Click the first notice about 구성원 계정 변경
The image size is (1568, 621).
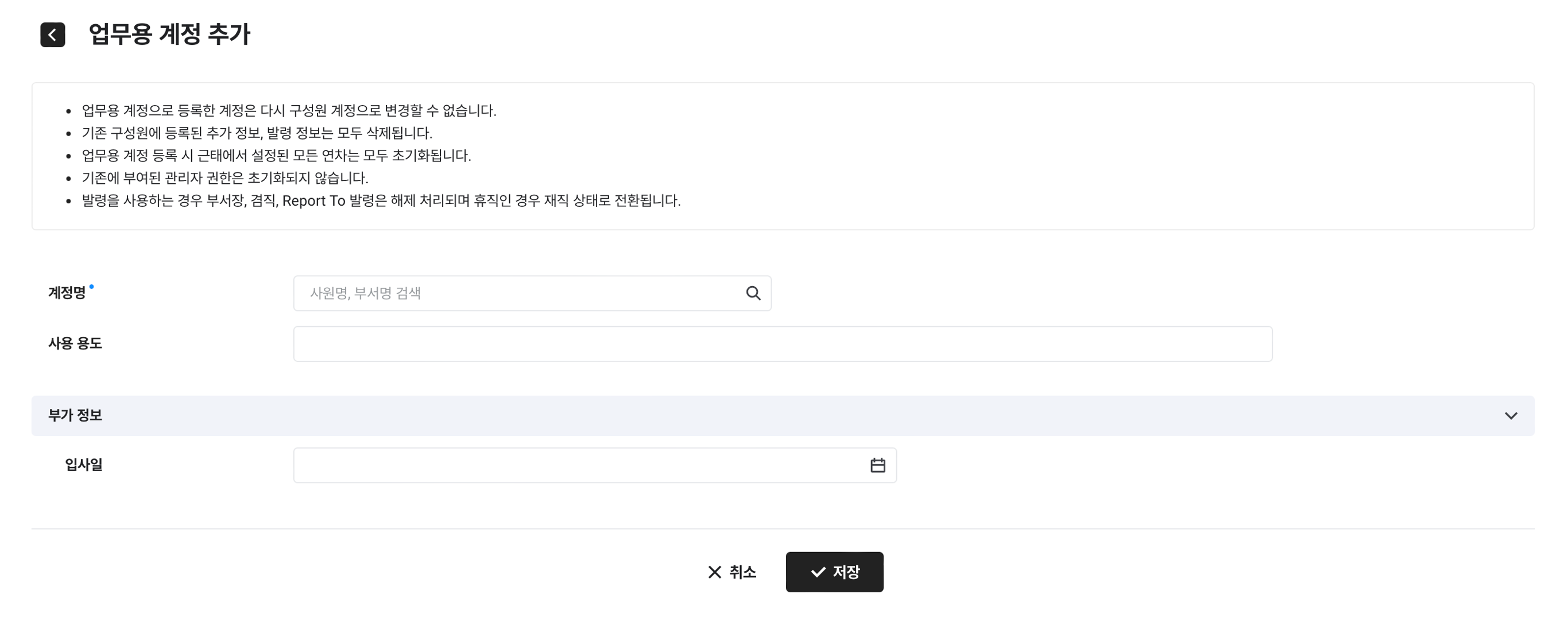289,111
